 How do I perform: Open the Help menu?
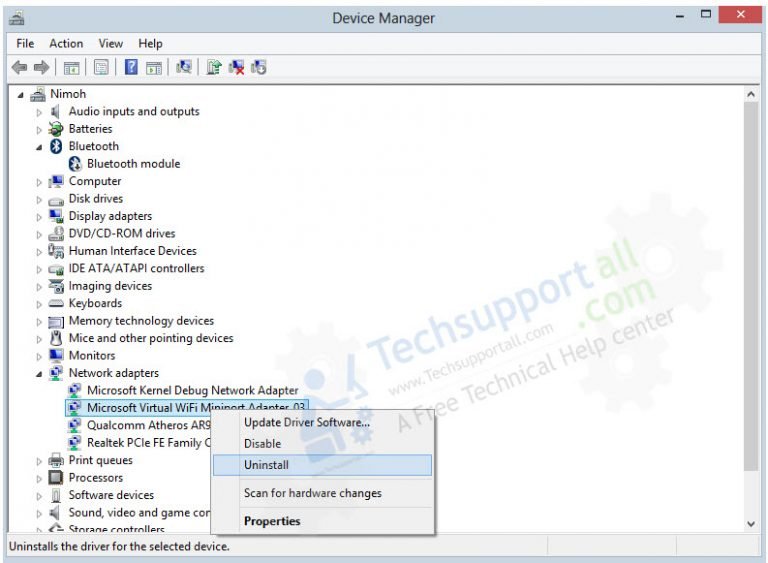click(x=150, y=44)
